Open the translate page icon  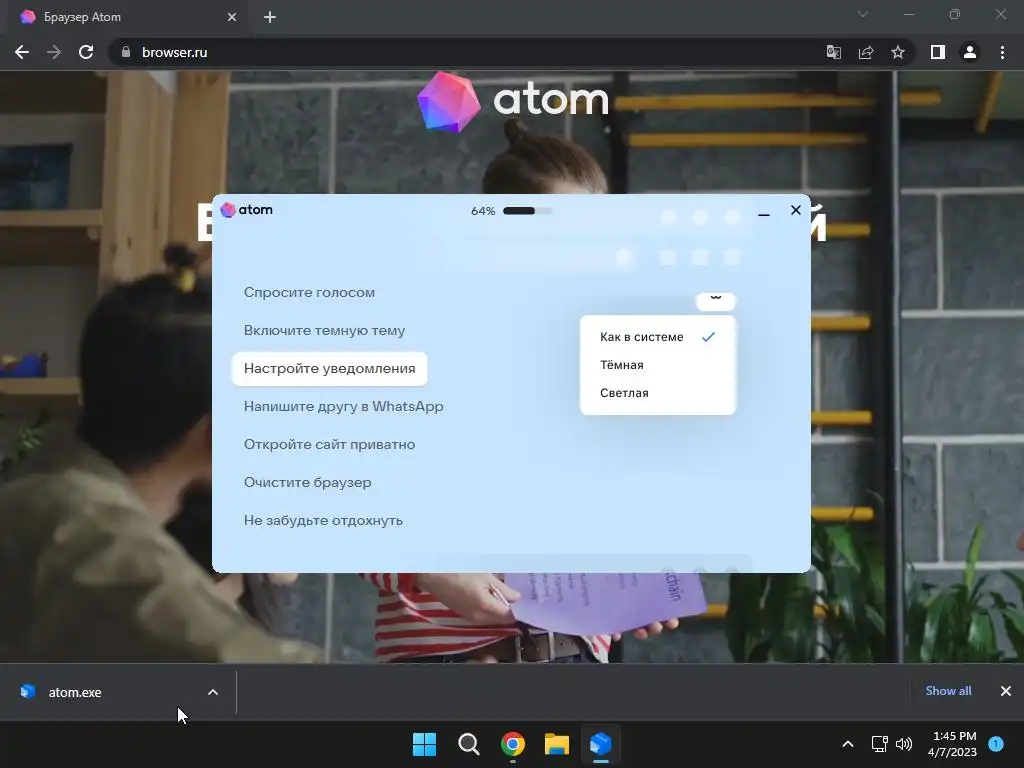(834, 52)
